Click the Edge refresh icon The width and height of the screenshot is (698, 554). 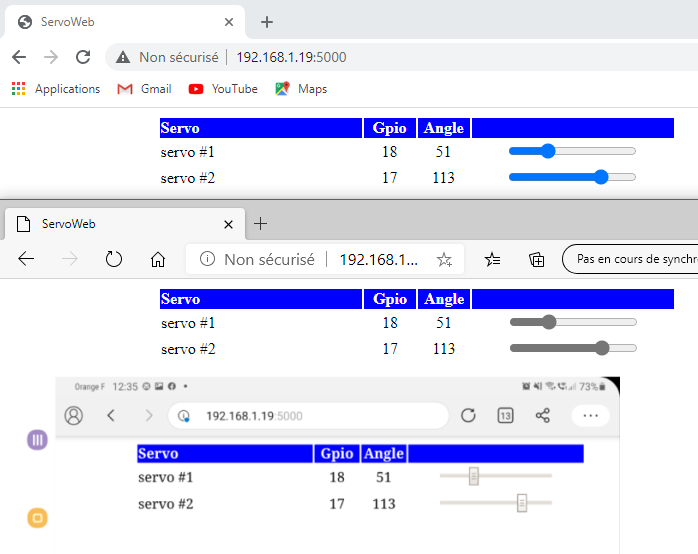point(114,259)
